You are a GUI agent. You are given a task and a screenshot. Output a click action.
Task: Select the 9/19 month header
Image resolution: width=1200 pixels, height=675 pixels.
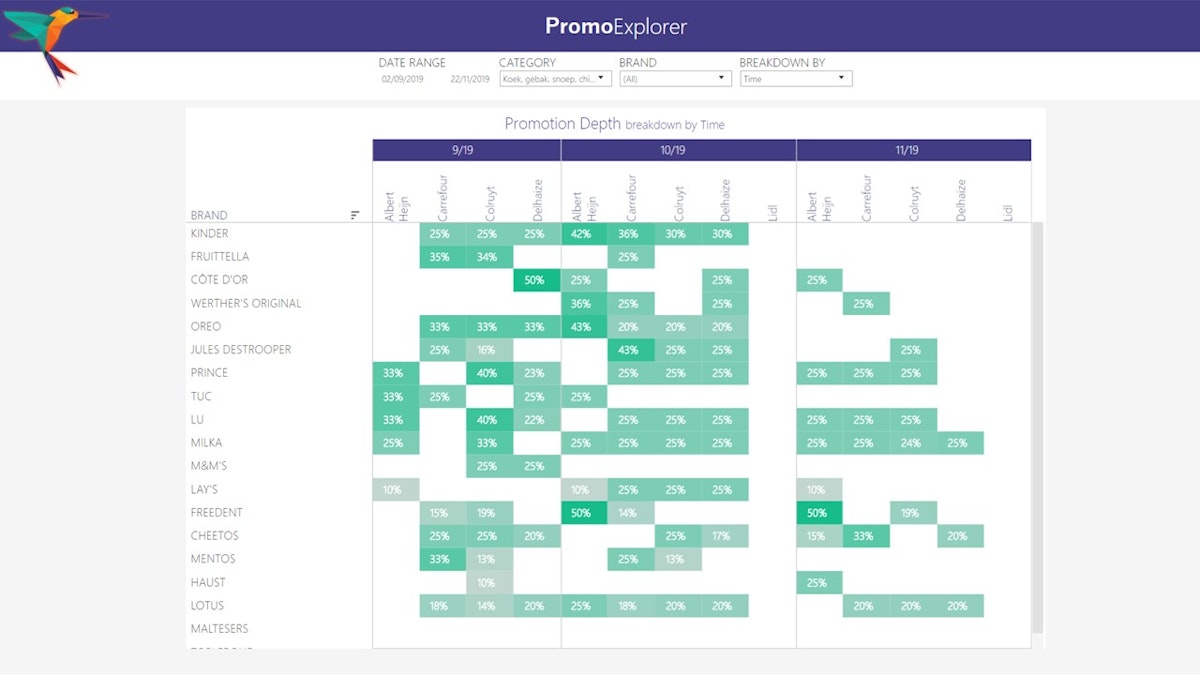466,150
